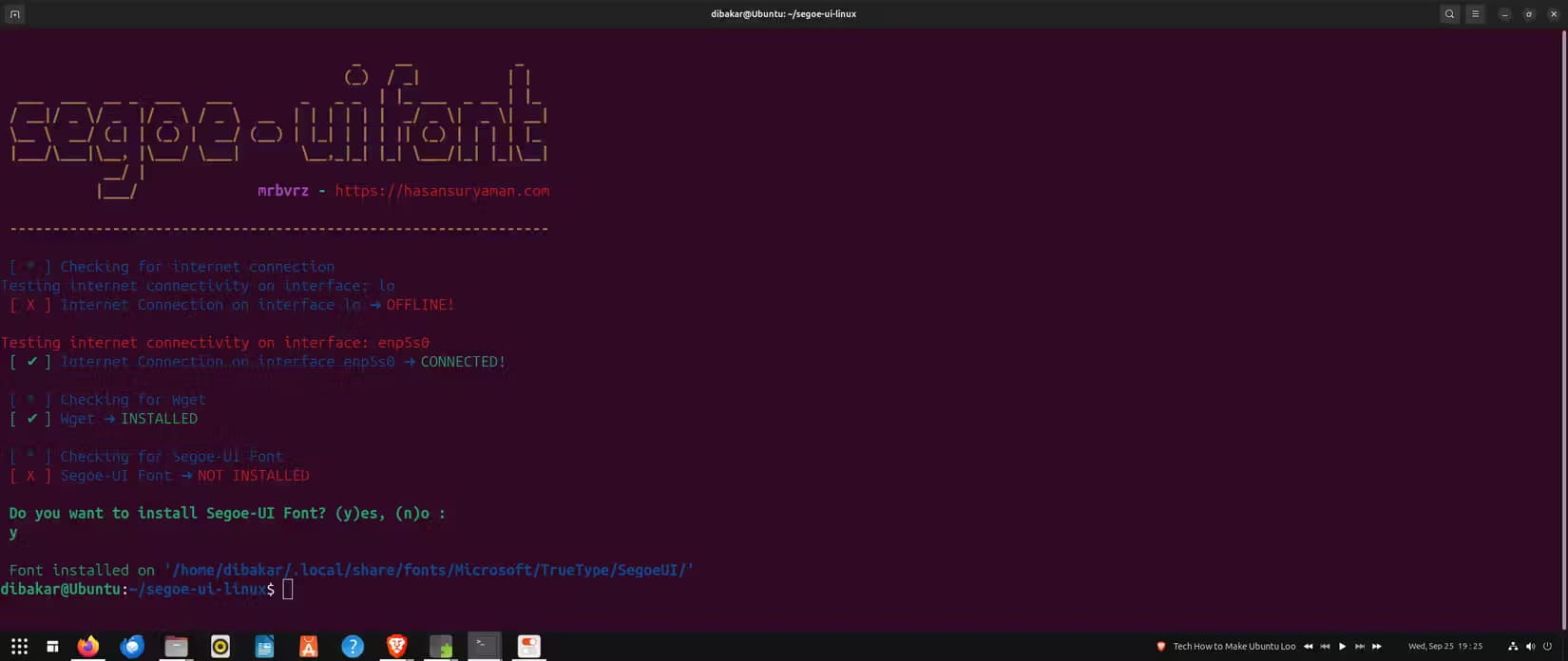
Task: Open the workspace overview icon in the taskbar
Action: click(52, 647)
